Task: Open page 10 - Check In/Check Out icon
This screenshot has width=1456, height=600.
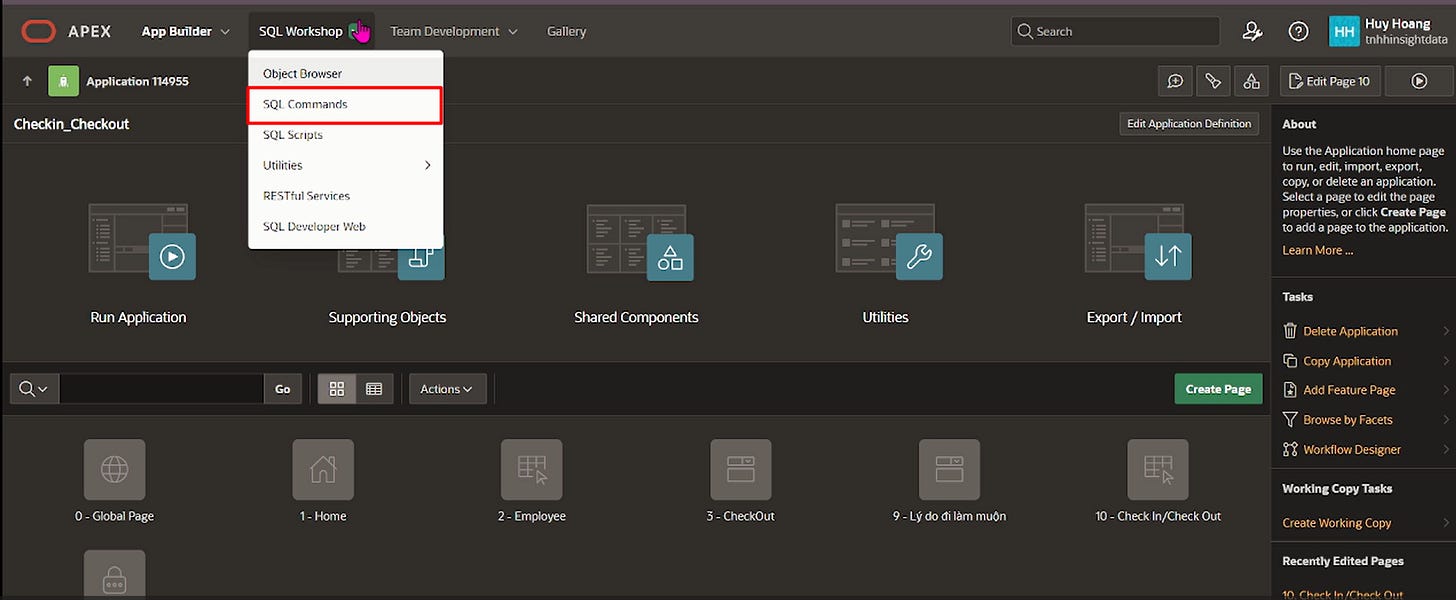Action: point(1158,469)
